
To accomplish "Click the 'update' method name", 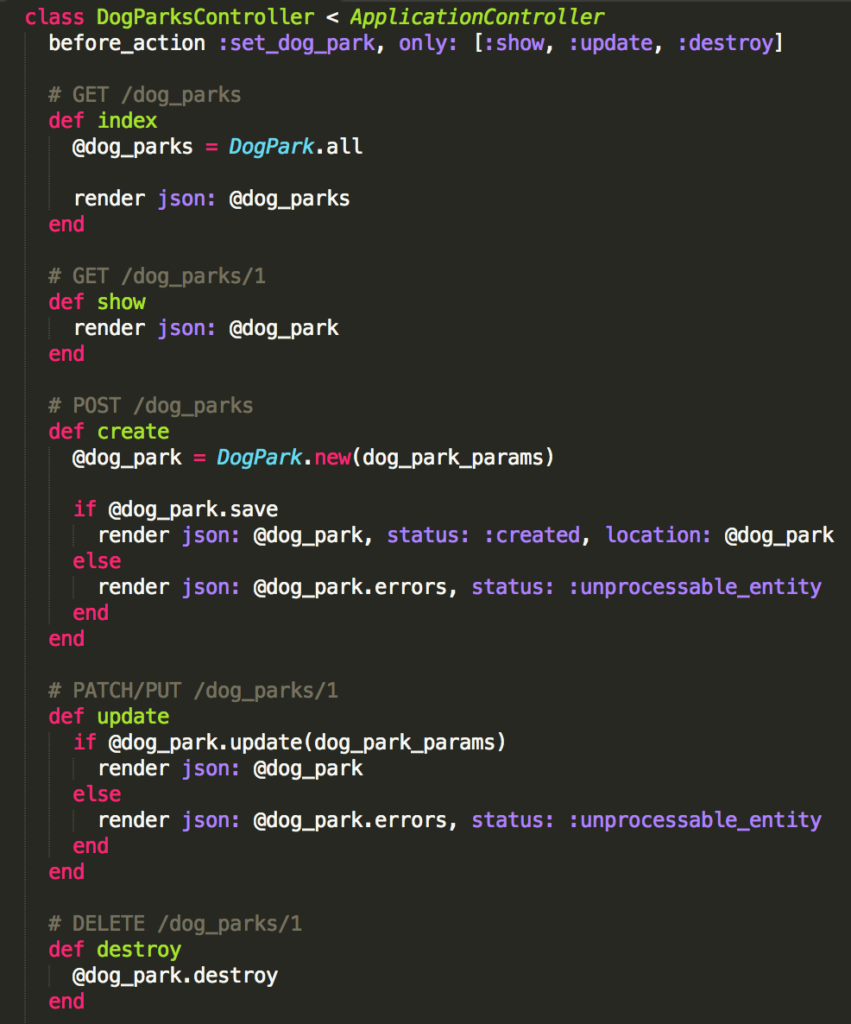I will (133, 716).
